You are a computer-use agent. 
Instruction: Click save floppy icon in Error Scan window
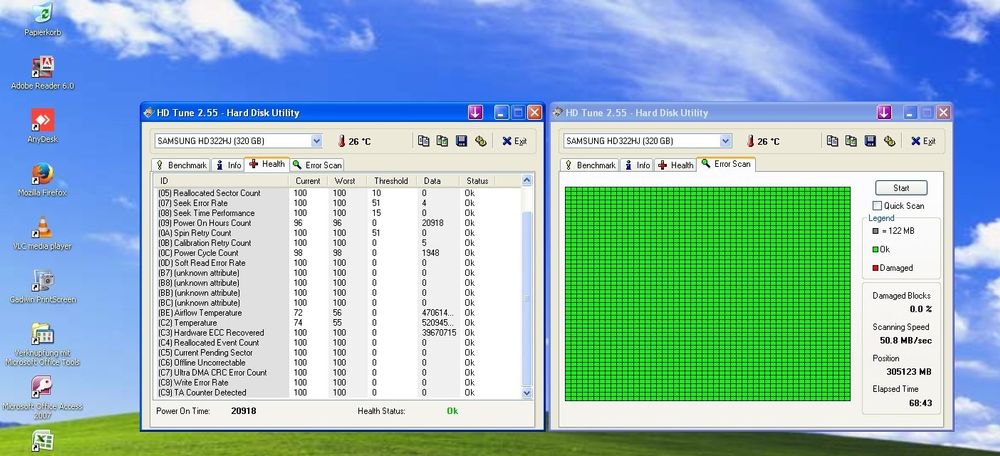point(870,142)
